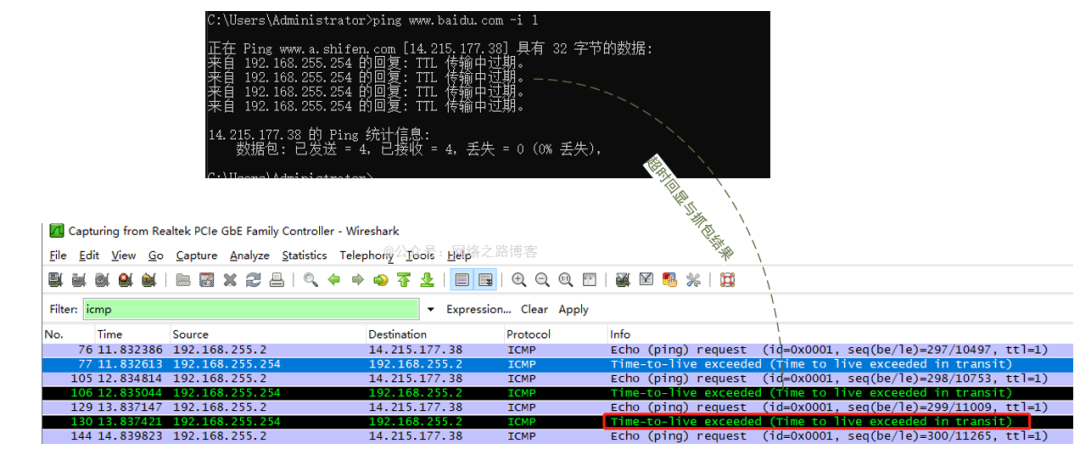This screenshot has width=1080, height=466.
Task: Open the Go menu
Action: [x=156, y=255]
